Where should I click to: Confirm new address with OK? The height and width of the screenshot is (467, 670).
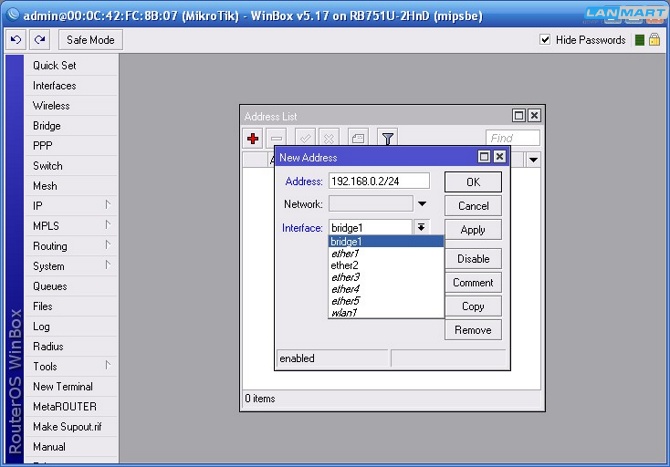pos(473,182)
